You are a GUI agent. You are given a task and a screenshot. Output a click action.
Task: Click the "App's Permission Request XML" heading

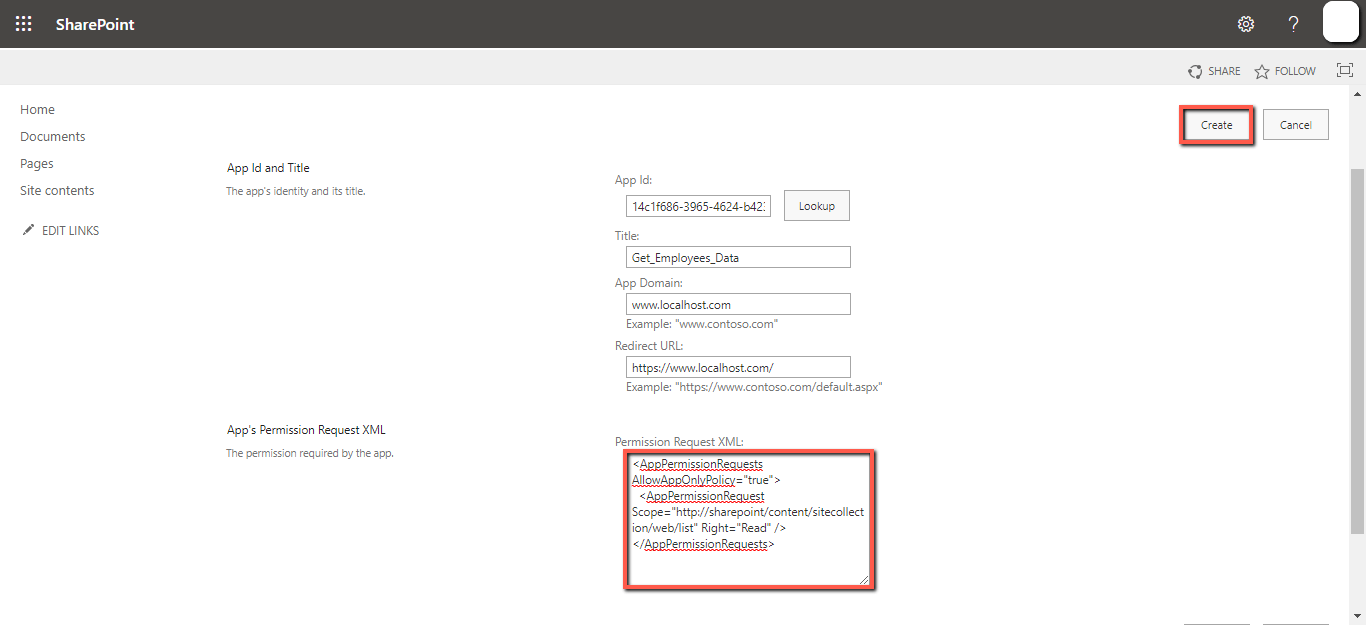[306, 430]
